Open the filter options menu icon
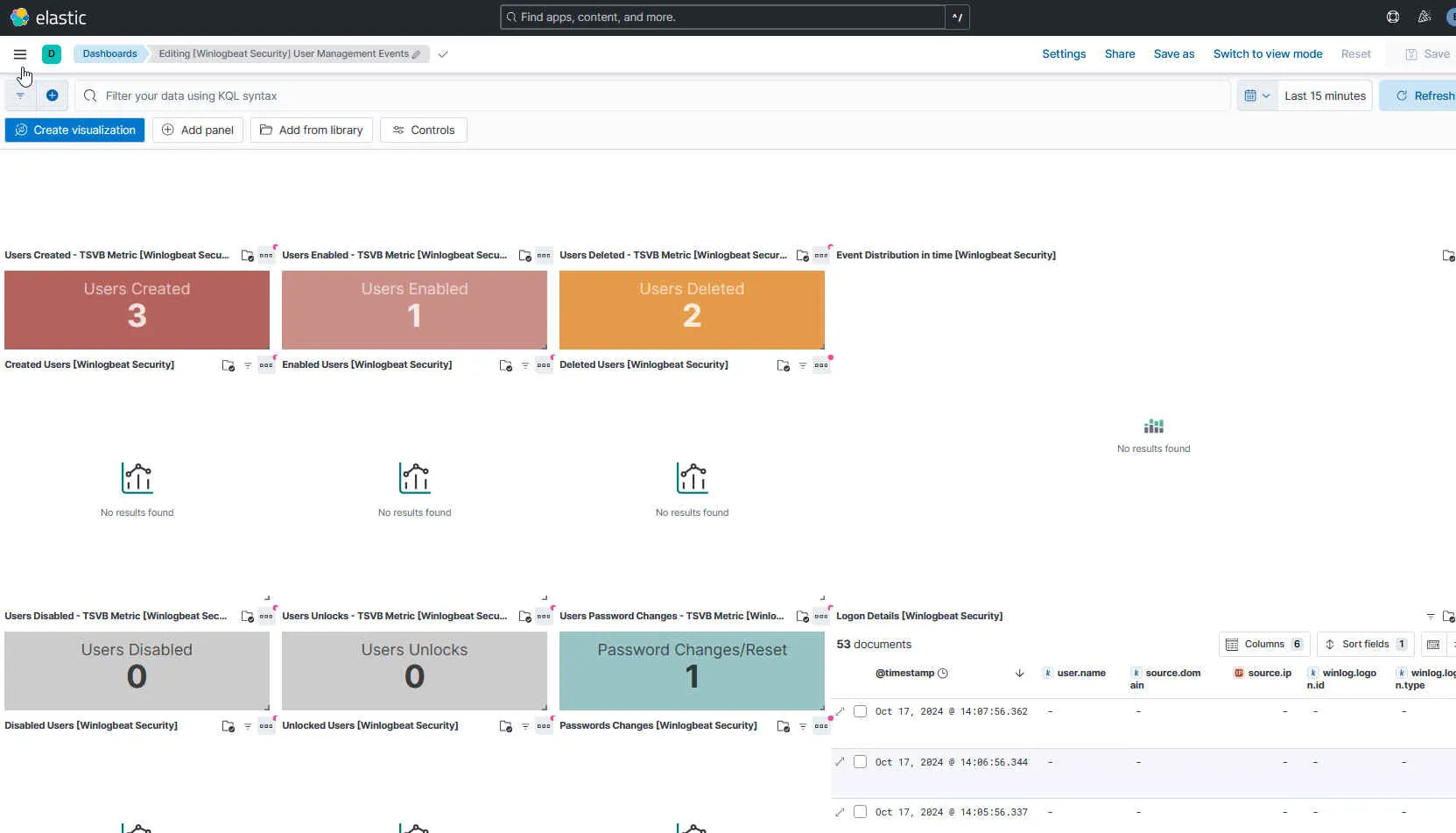 point(20,95)
